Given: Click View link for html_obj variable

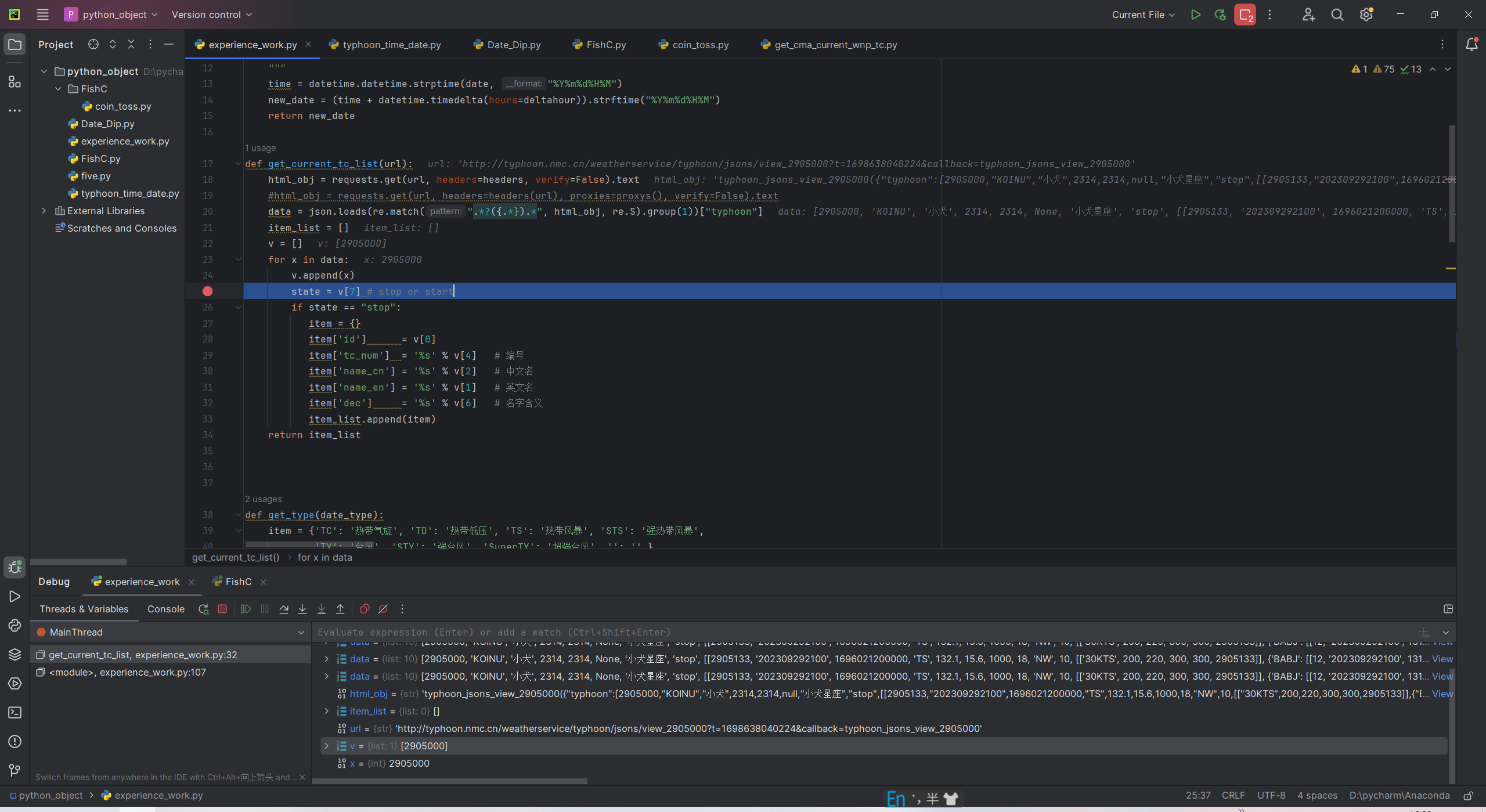Looking at the screenshot, I should click(1442, 694).
